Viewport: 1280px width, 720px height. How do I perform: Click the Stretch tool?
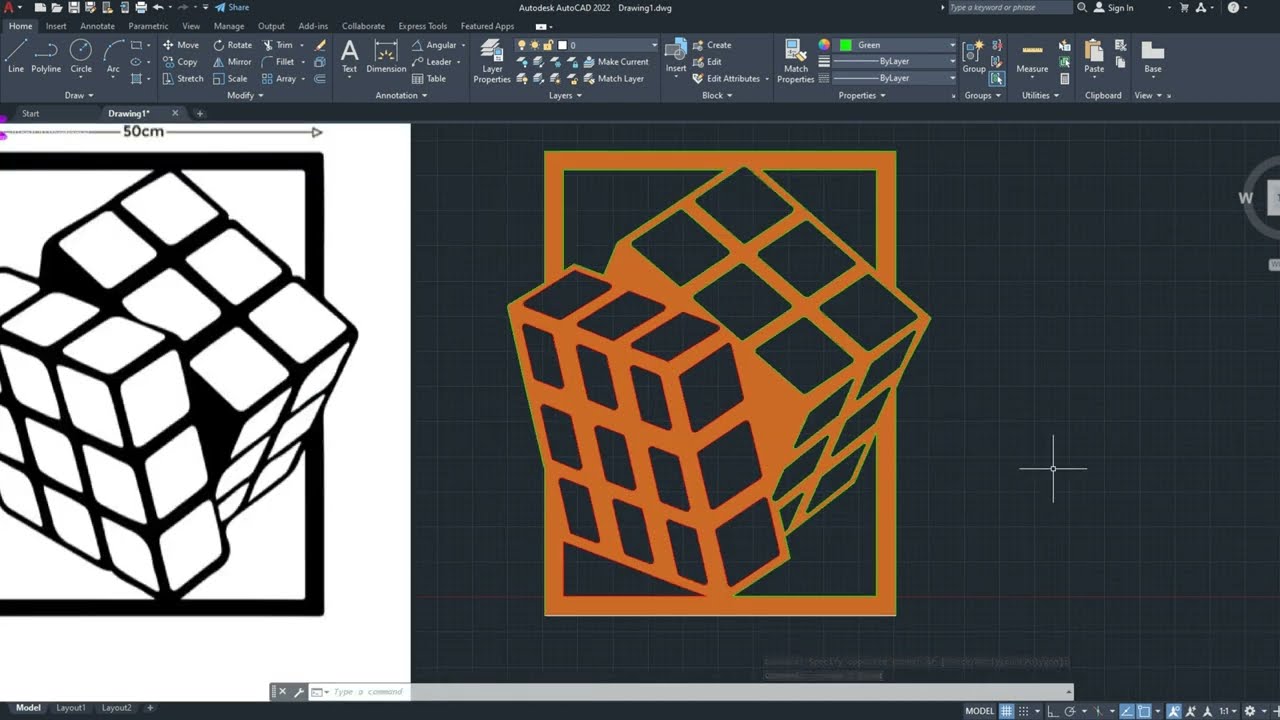[182, 78]
